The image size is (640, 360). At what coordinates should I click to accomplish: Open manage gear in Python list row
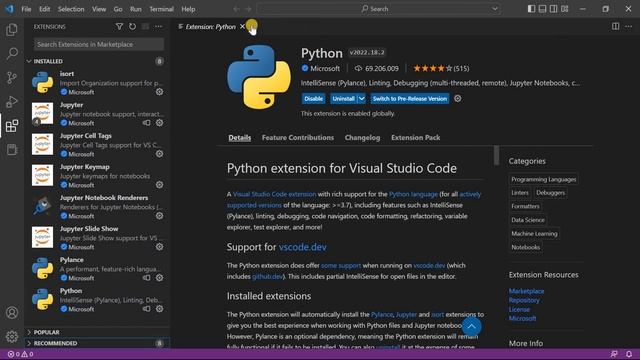coord(160,309)
